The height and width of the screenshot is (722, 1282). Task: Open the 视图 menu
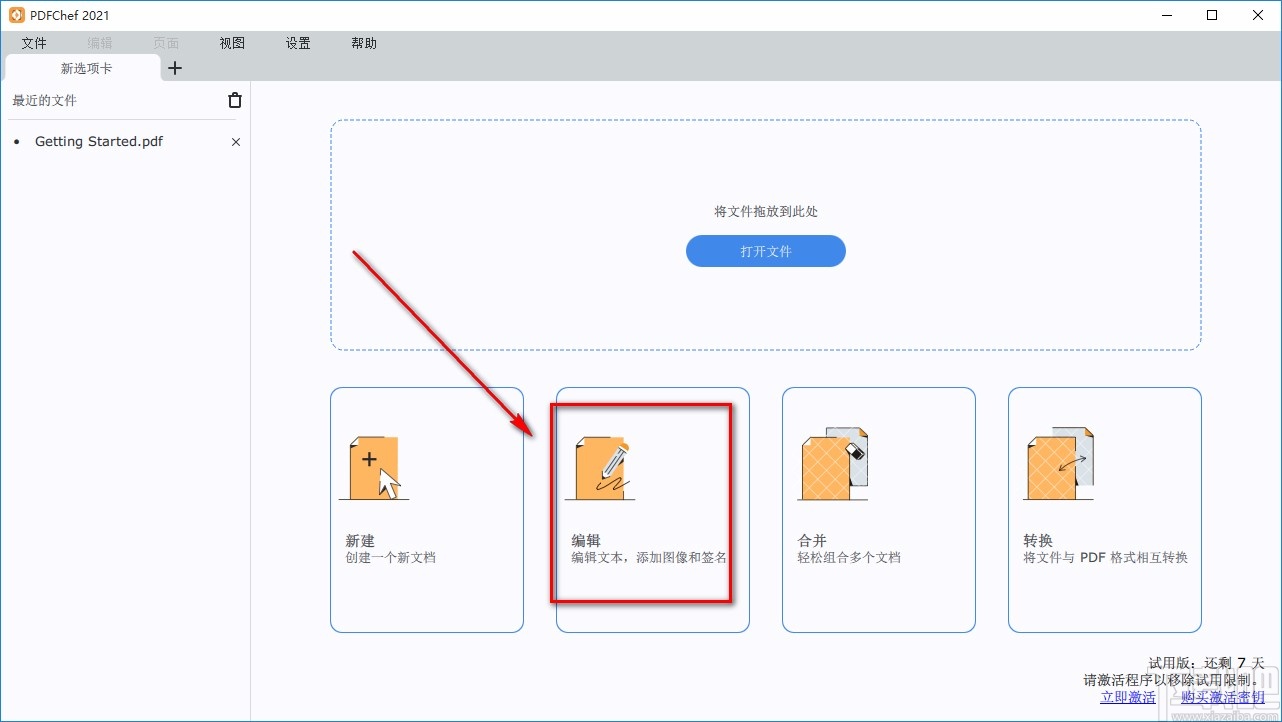click(231, 43)
